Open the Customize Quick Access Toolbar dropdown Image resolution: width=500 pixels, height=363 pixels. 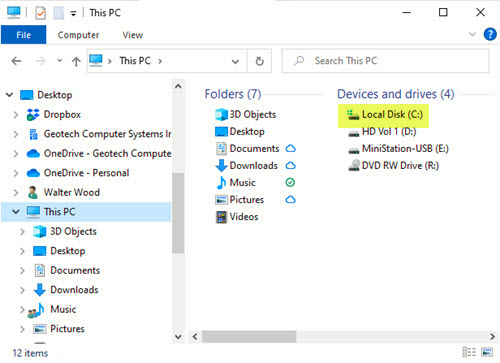73,14
